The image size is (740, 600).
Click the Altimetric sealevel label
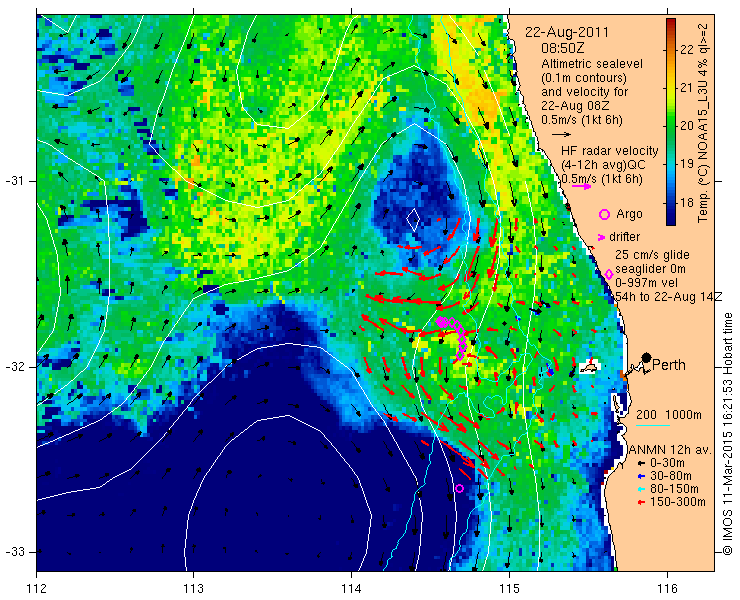pyautogui.click(x=592, y=63)
